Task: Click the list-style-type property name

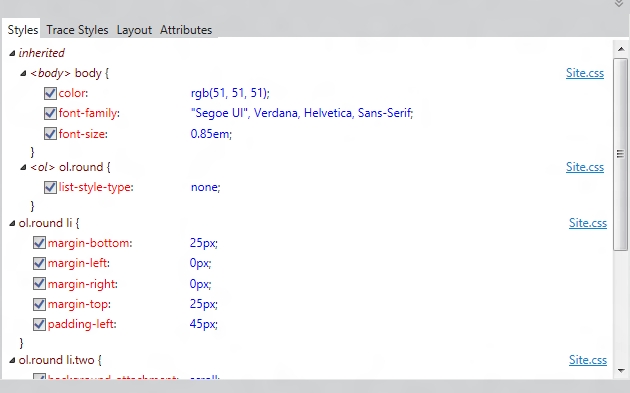Action: click(x=96, y=187)
